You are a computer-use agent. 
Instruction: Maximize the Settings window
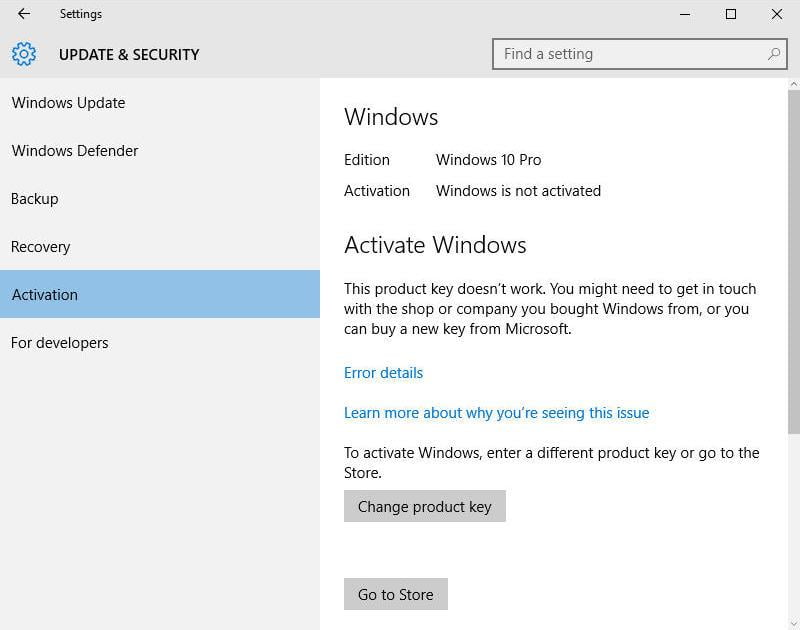point(731,14)
